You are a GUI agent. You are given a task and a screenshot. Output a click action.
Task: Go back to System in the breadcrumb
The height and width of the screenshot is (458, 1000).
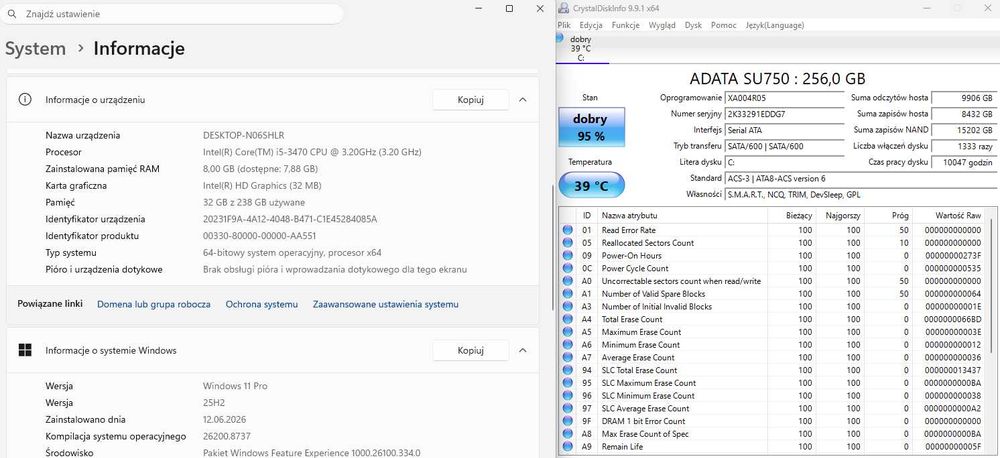point(35,48)
